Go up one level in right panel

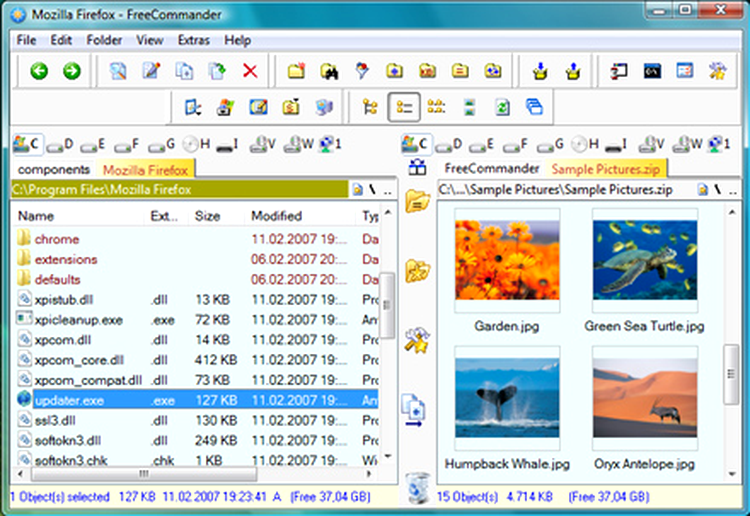(732, 191)
